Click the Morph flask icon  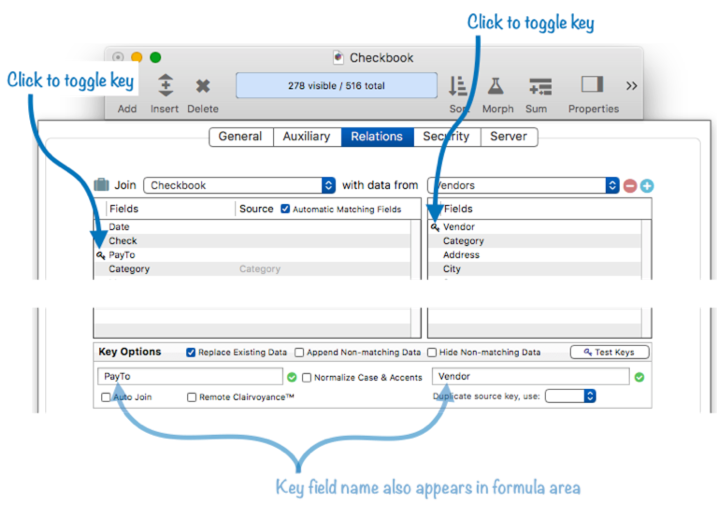tap(495, 86)
